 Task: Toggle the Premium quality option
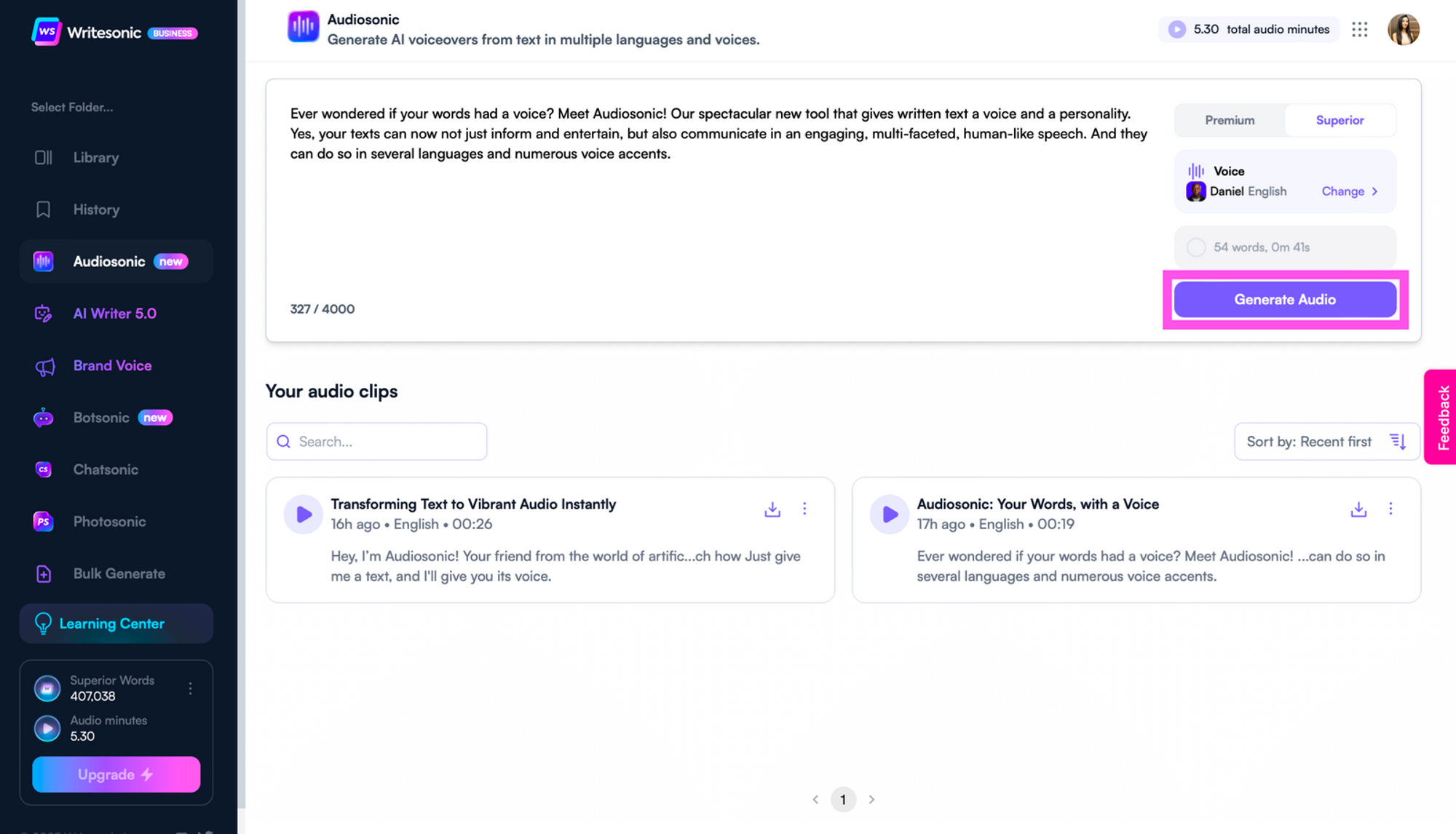pyautogui.click(x=1229, y=120)
